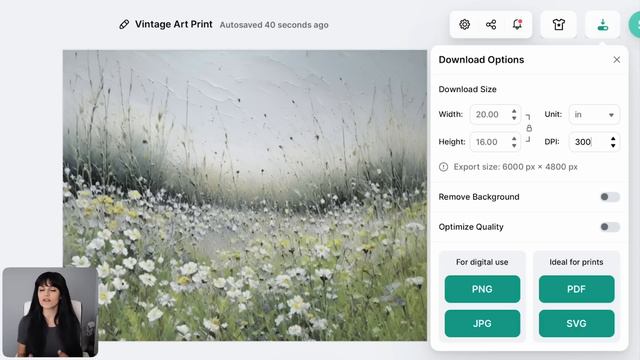This screenshot has width=640, height=360.
Task: Toggle Remove Background switch
Action: coord(610,197)
